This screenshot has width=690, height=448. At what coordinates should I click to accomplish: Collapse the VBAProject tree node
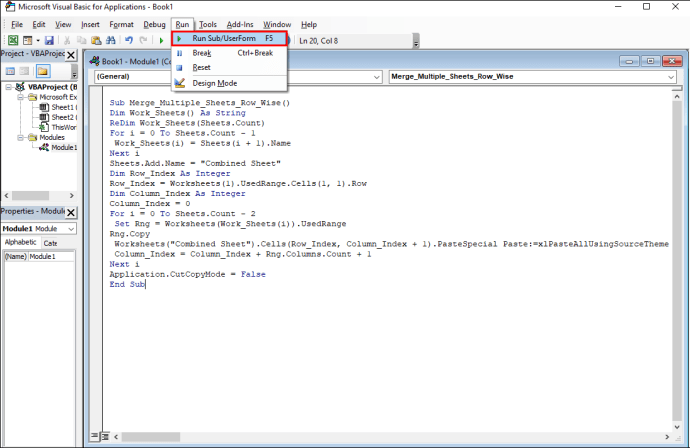click(x=8, y=87)
